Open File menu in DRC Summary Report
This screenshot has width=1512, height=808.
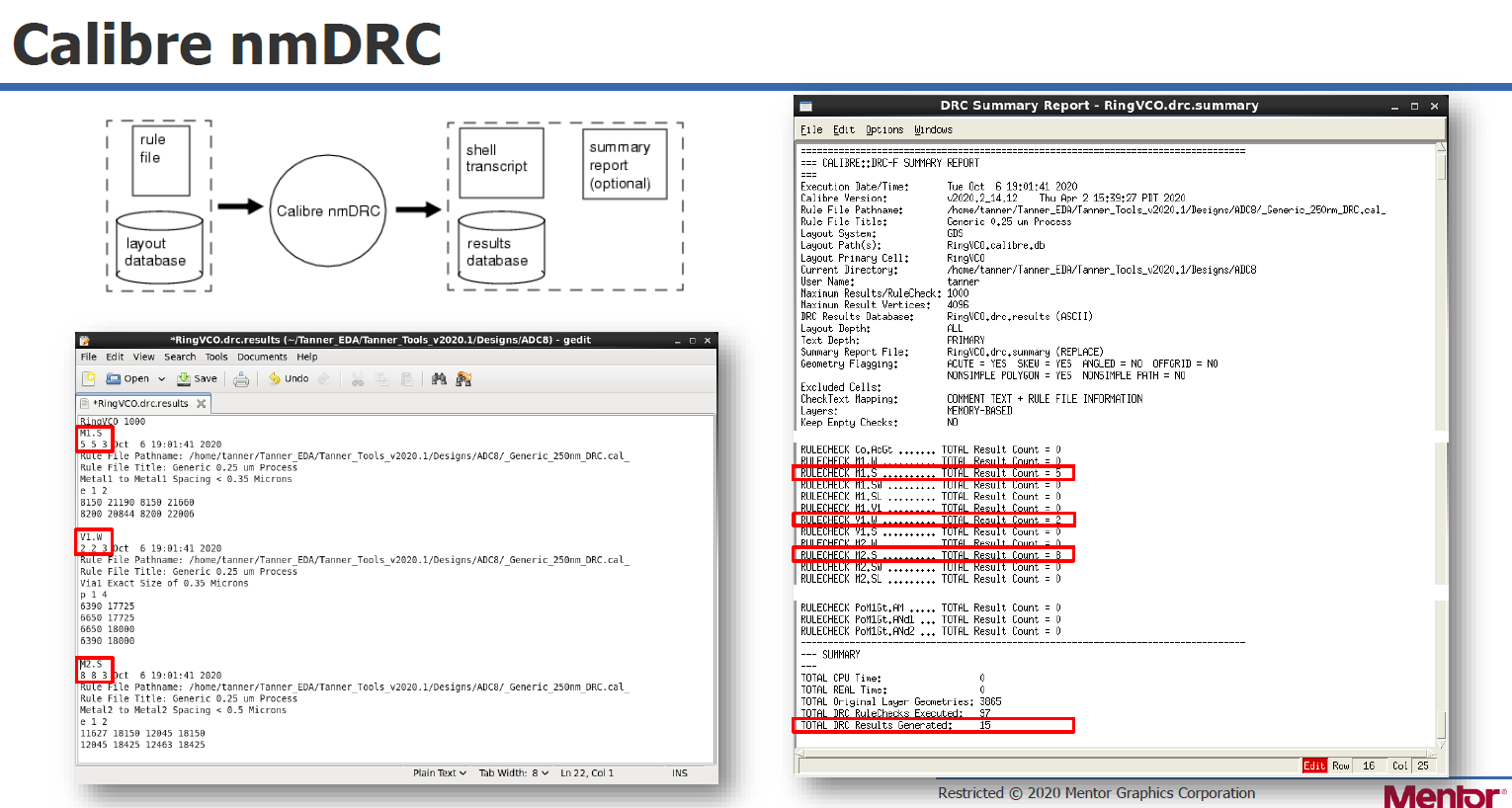pos(811,129)
